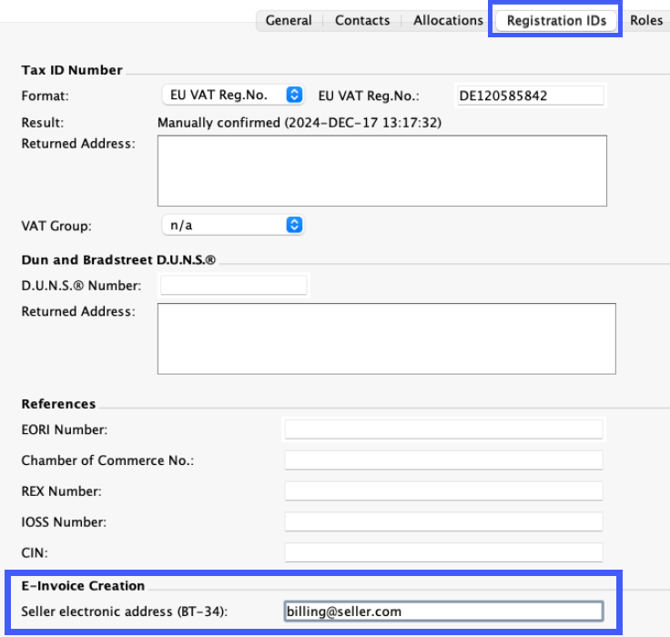This screenshot has height=637, width=670.
Task: Click the 'EU VAT Reg.No.:' label
Action: click(369, 96)
